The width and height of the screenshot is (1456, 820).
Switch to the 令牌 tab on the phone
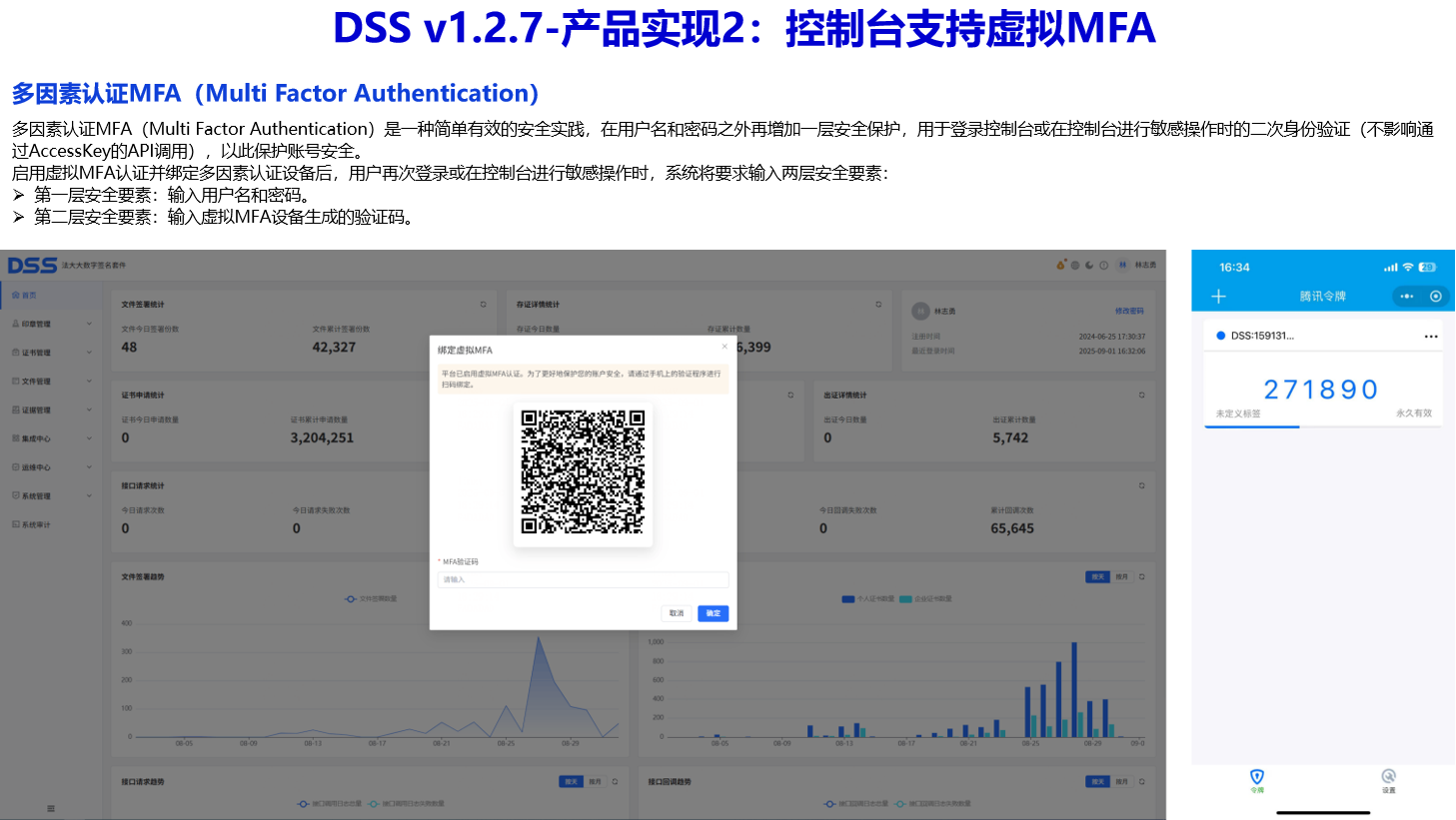point(1257,781)
